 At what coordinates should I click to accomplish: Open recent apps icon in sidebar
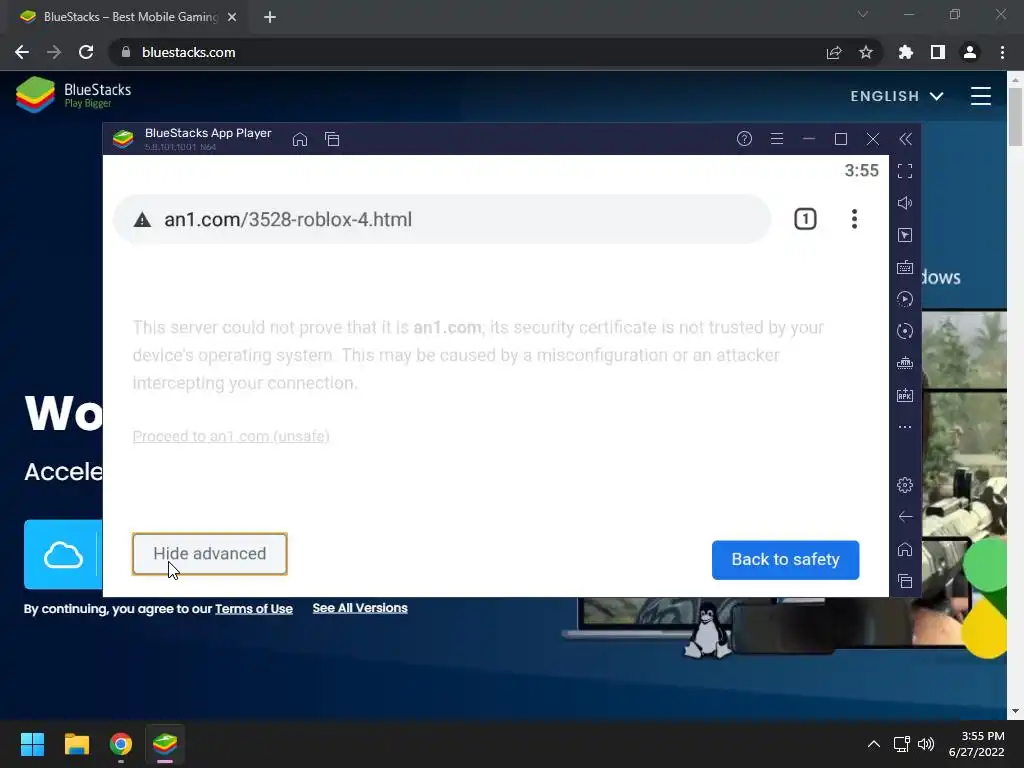coord(904,581)
